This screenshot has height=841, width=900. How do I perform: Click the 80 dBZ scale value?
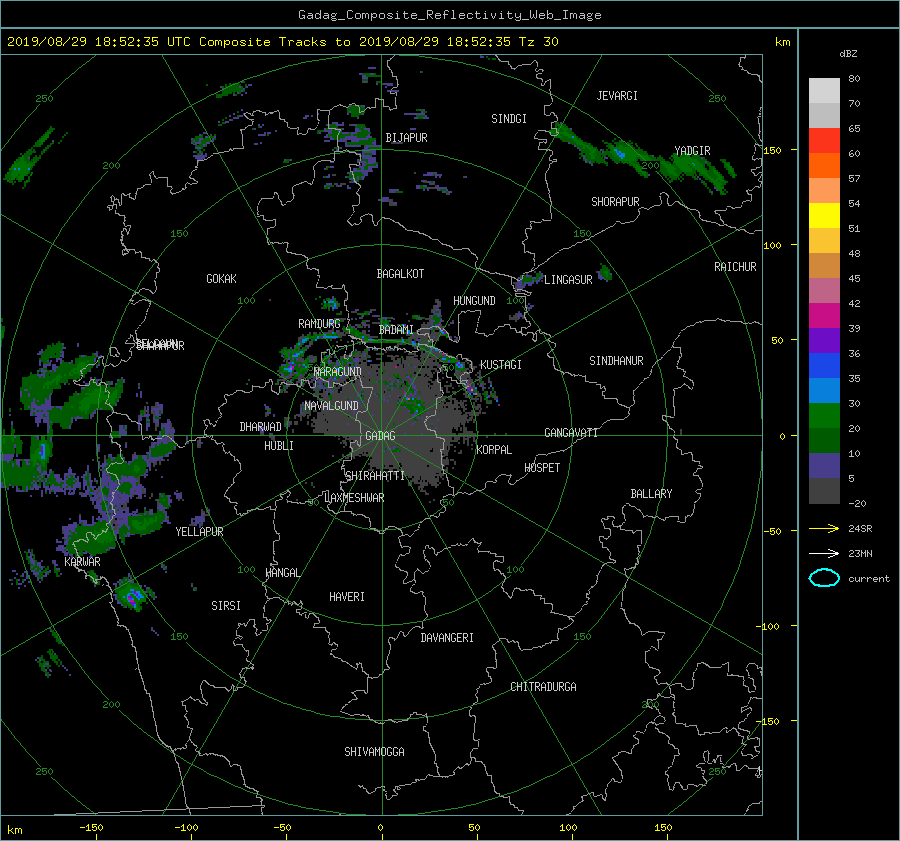point(854,79)
